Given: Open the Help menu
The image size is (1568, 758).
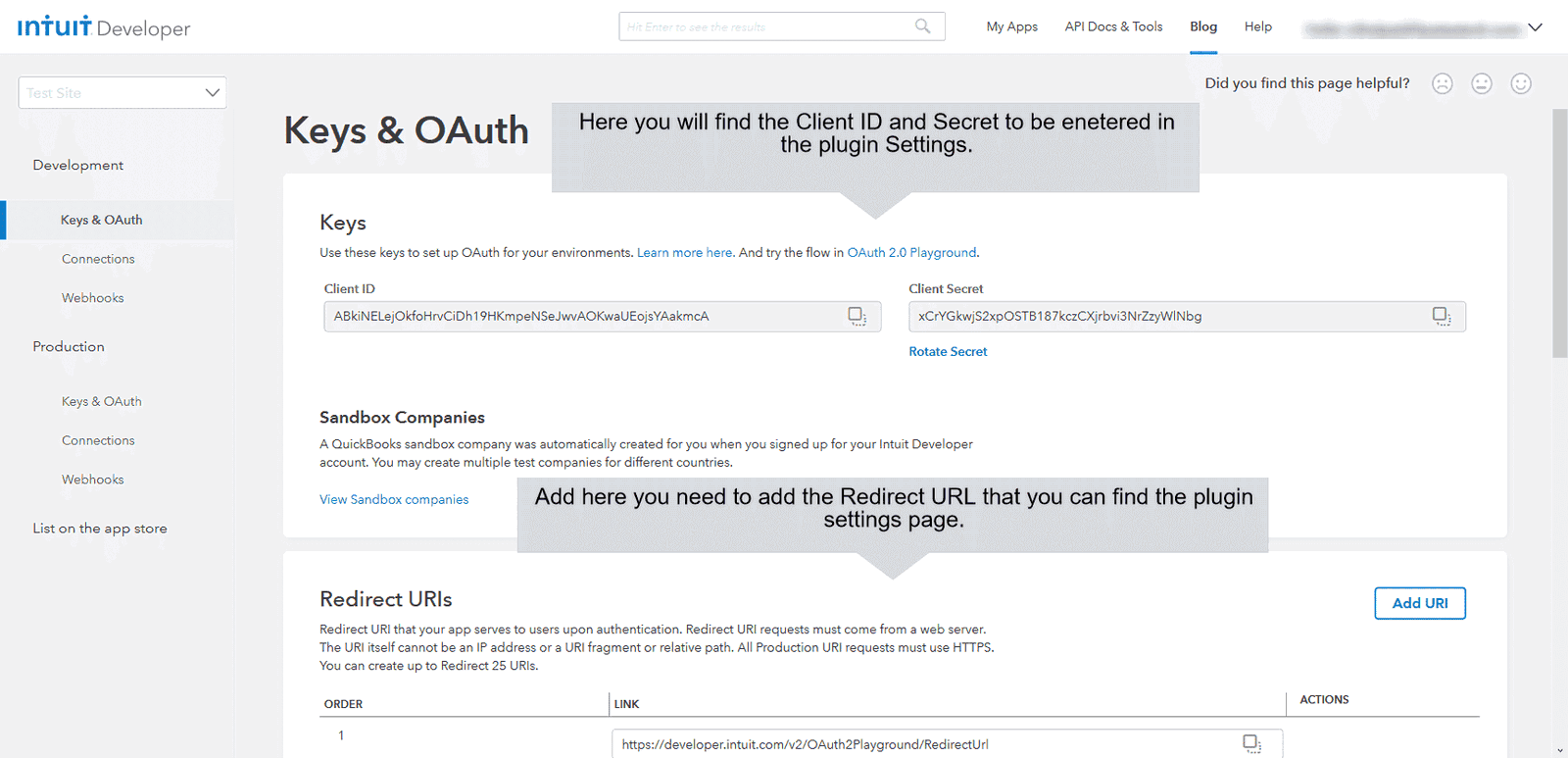Looking at the screenshot, I should 1258,26.
